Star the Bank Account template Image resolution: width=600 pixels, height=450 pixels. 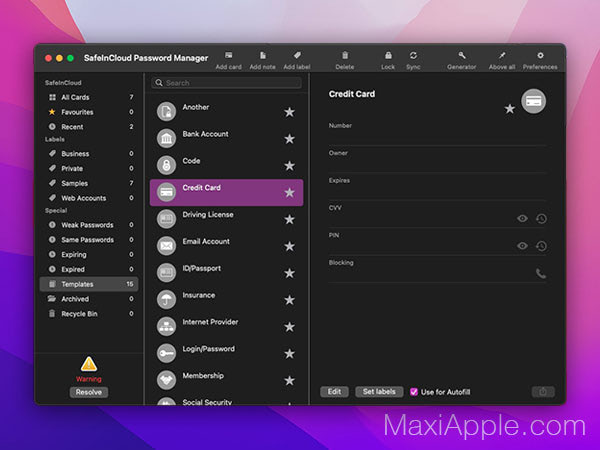[289, 139]
